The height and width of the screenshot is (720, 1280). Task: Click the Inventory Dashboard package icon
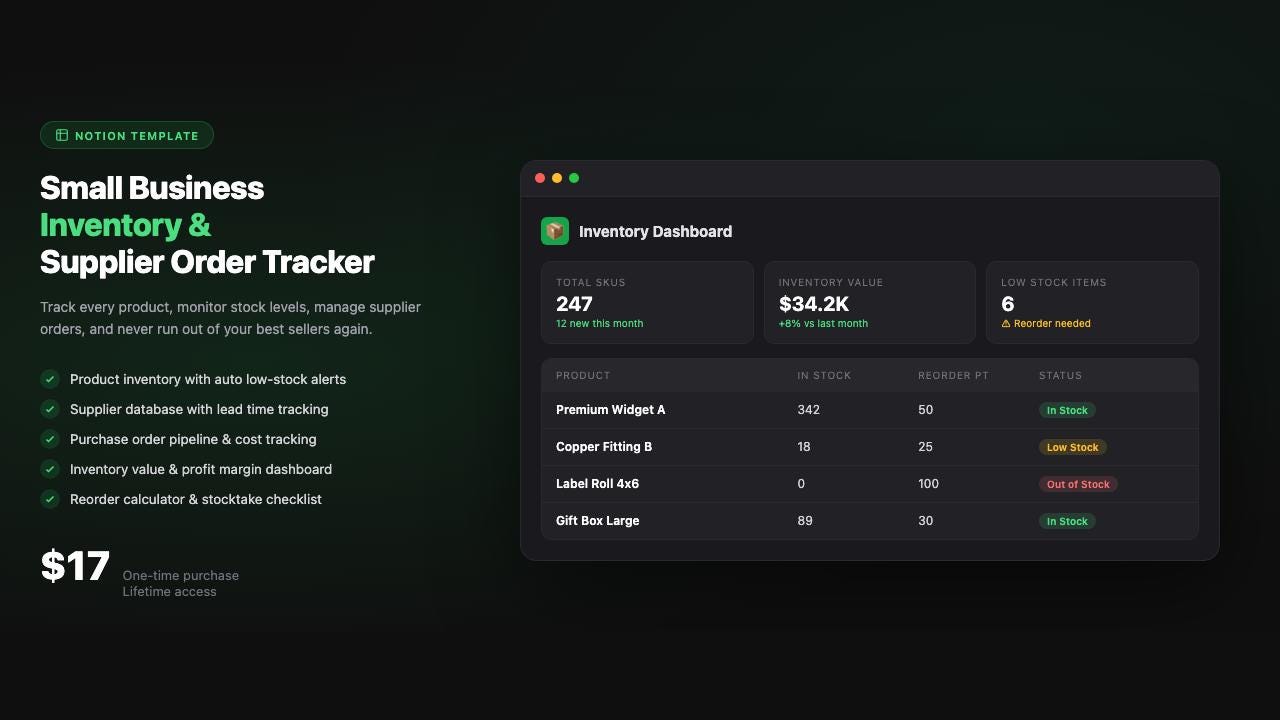[555, 231]
